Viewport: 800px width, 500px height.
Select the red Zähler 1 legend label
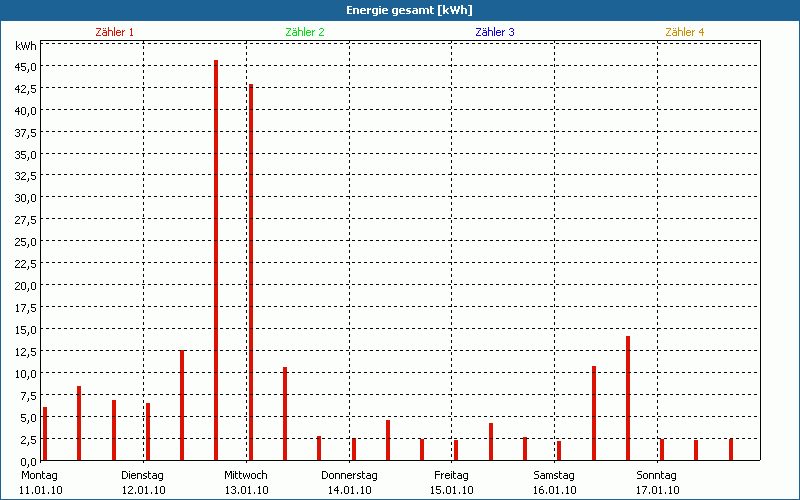(x=114, y=32)
